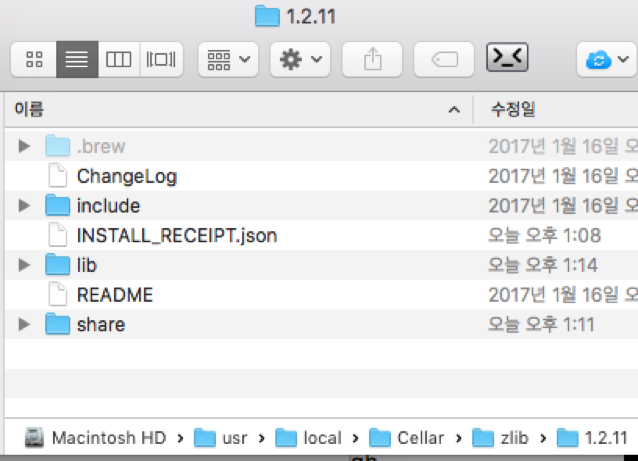The image size is (638, 461).
Task: Select INSTALL_RECEIPT.json file
Action: [x=176, y=236]
